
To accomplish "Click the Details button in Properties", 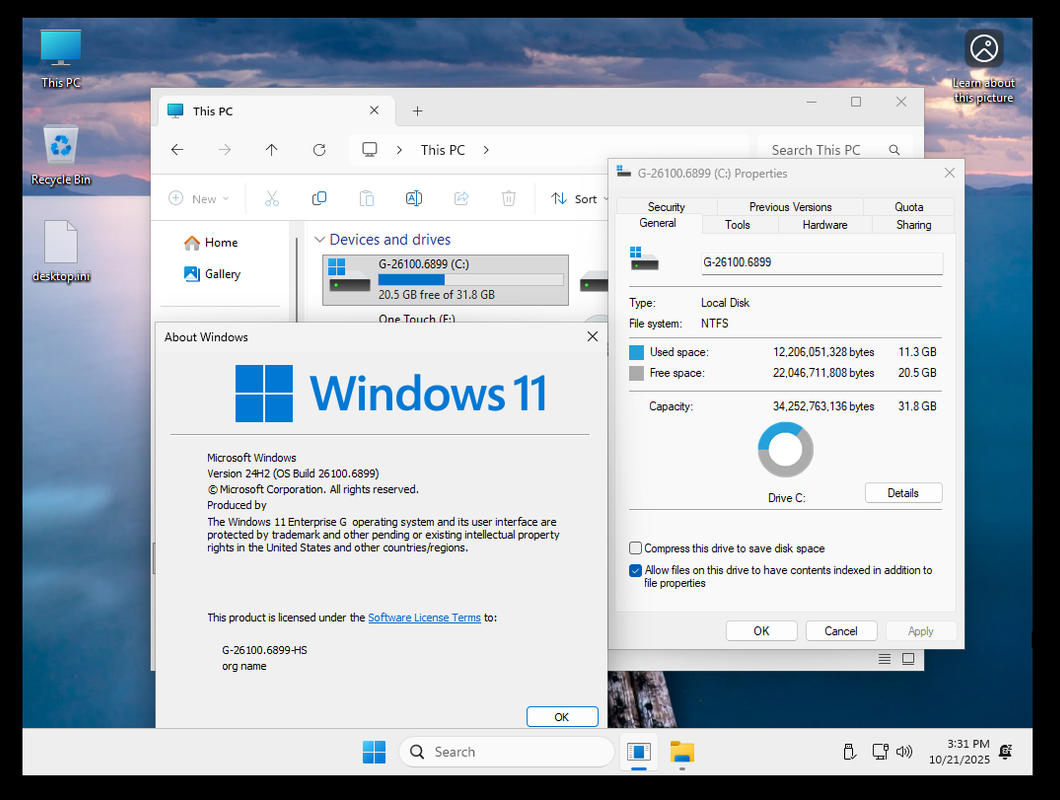I will pos(903,493).
